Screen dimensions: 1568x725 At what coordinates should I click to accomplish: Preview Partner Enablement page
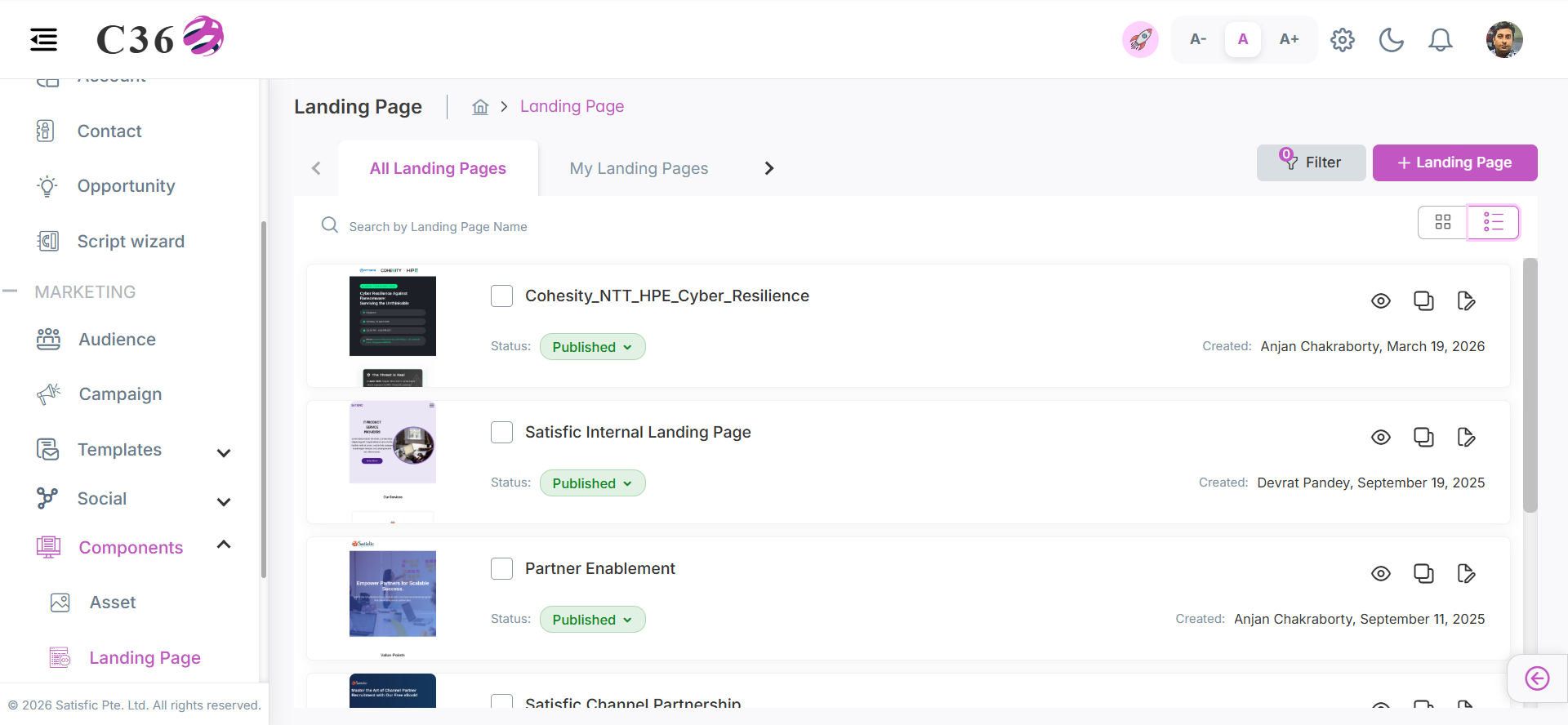[x=1381, y=574]
